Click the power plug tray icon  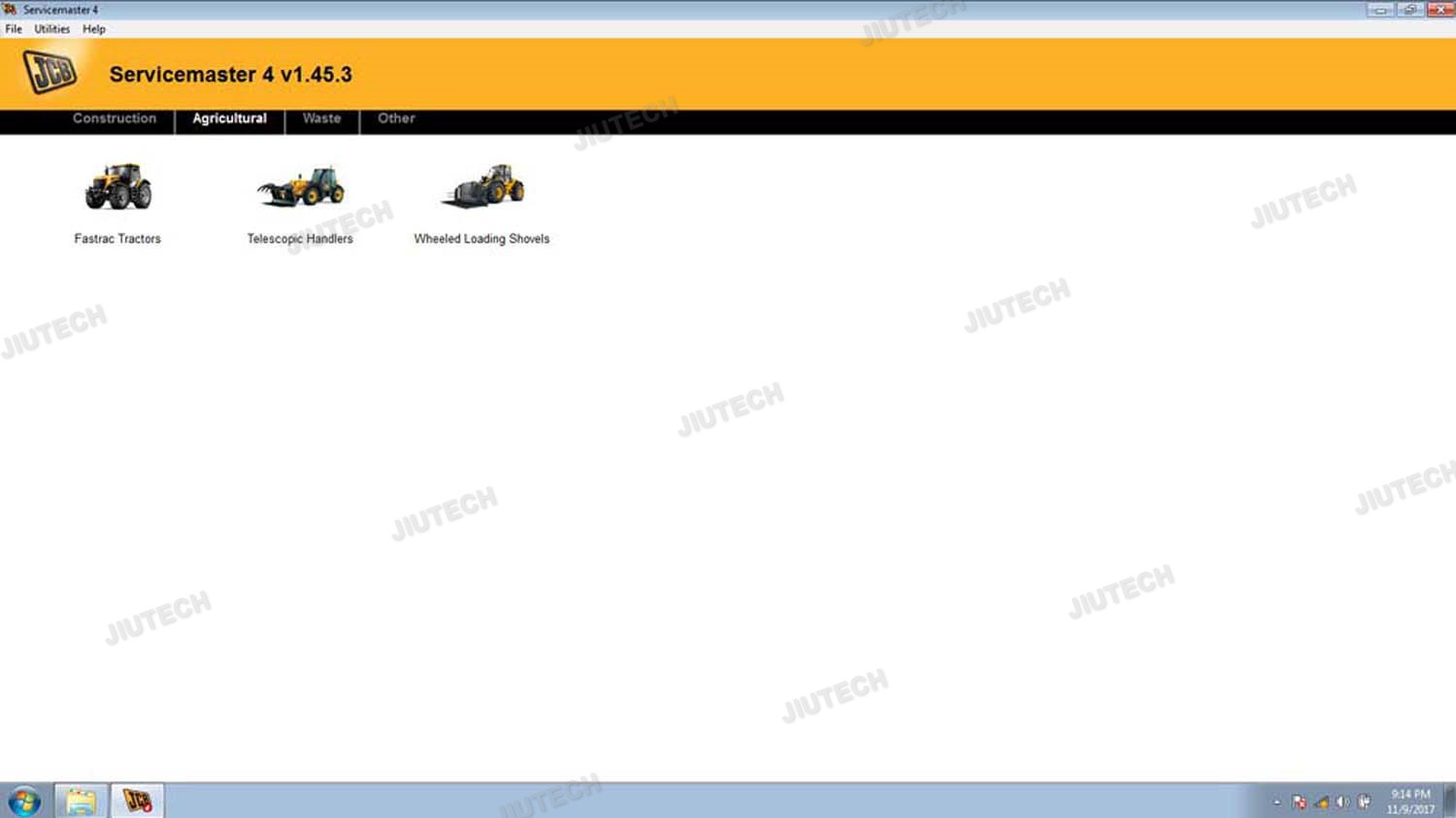(1364, 802)
